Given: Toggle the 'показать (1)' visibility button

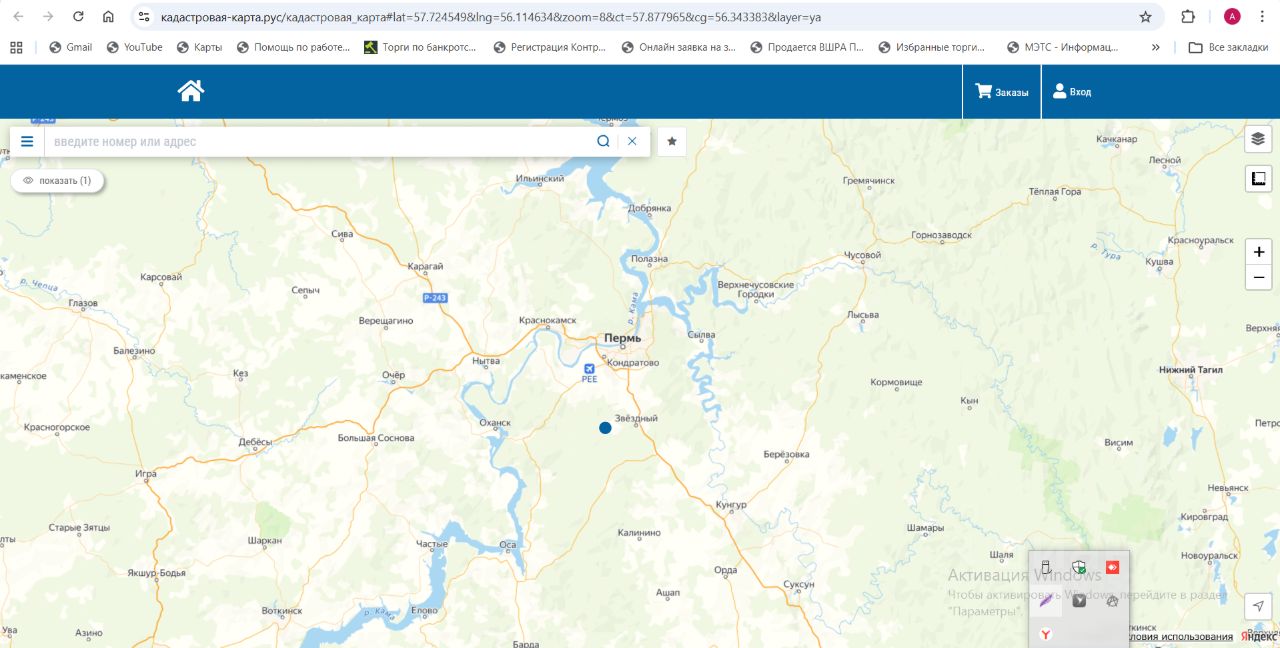Looking at the screenshot, I should point(57,181).
